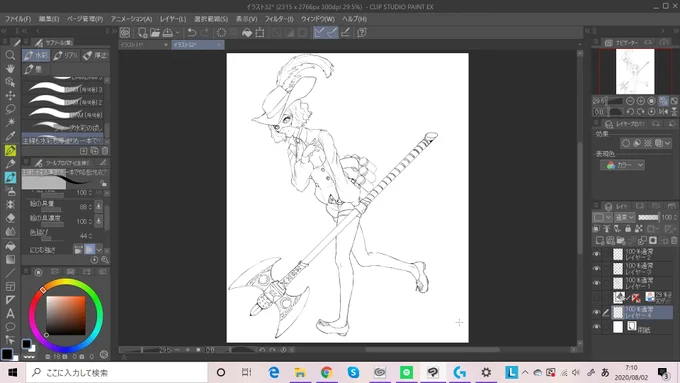Open the 通常 blending mode dropdown
This screenshot has width=680, height=383.
pos(625,217)
